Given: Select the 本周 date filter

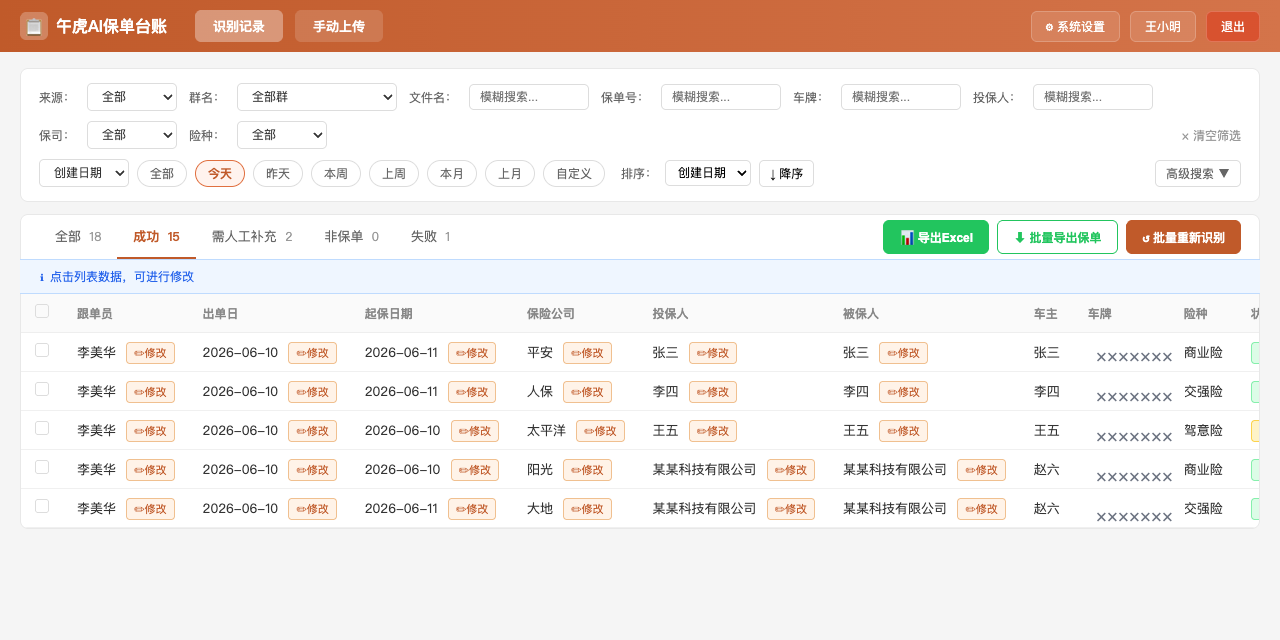Looking at the screenshot, I should 336,174.
